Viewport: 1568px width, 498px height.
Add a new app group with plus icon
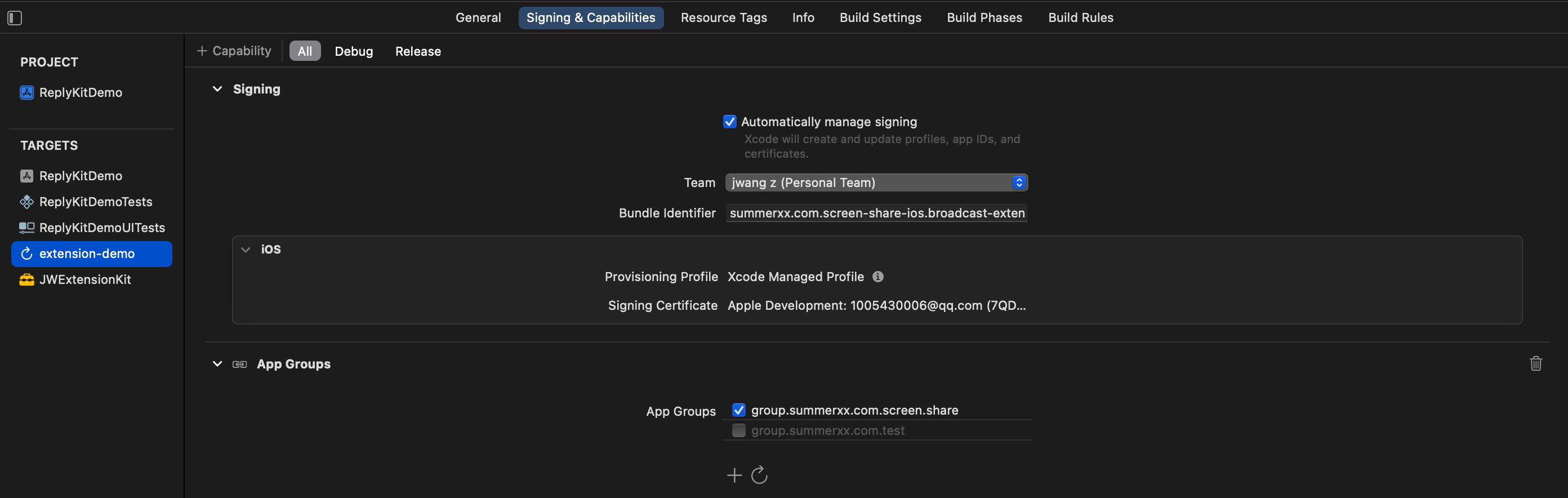(734, 475)
